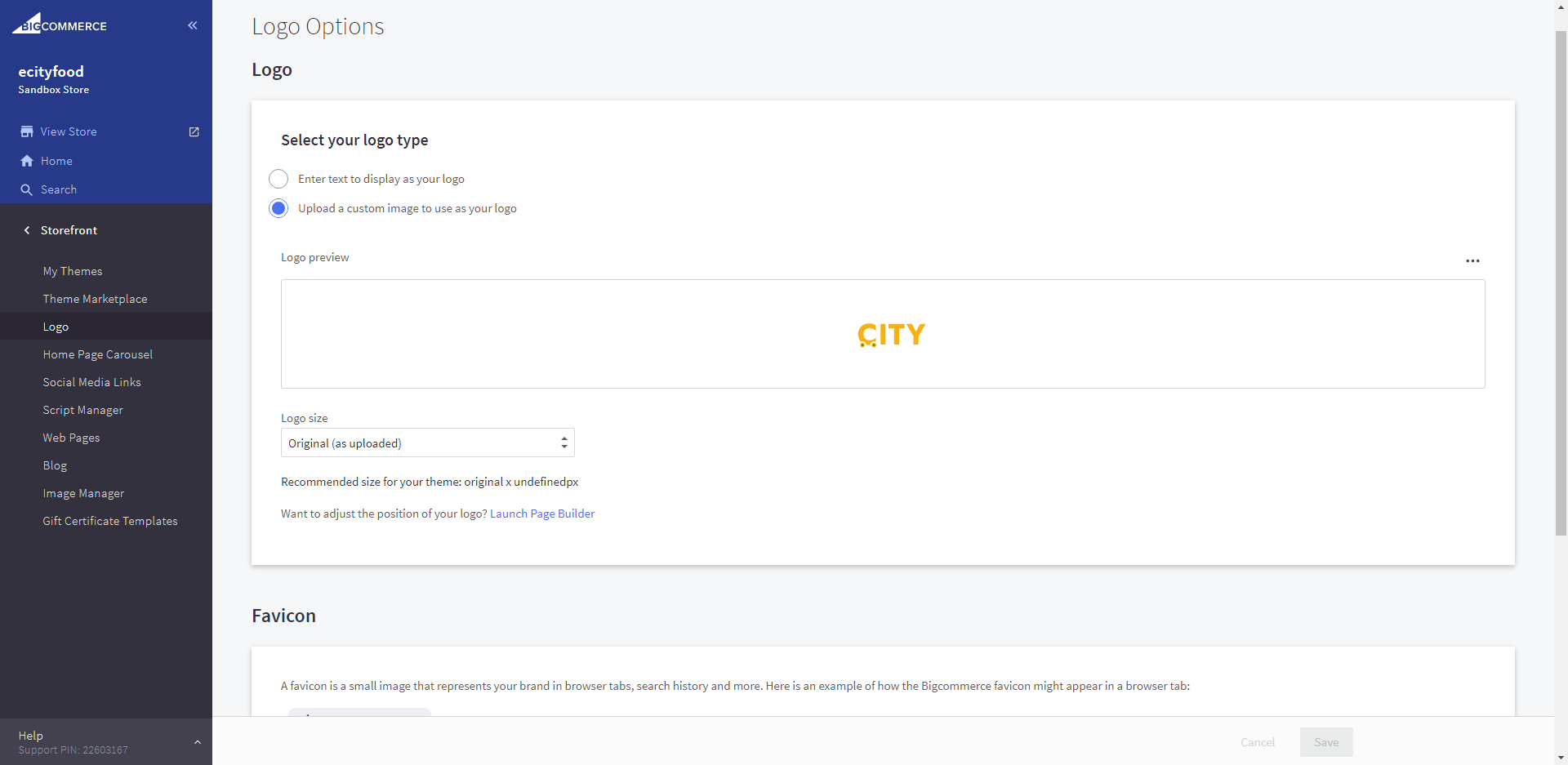1568x765 pixels.
Task: Select 'Upload a custom image' radio option
Action: [x=278, y=208]
